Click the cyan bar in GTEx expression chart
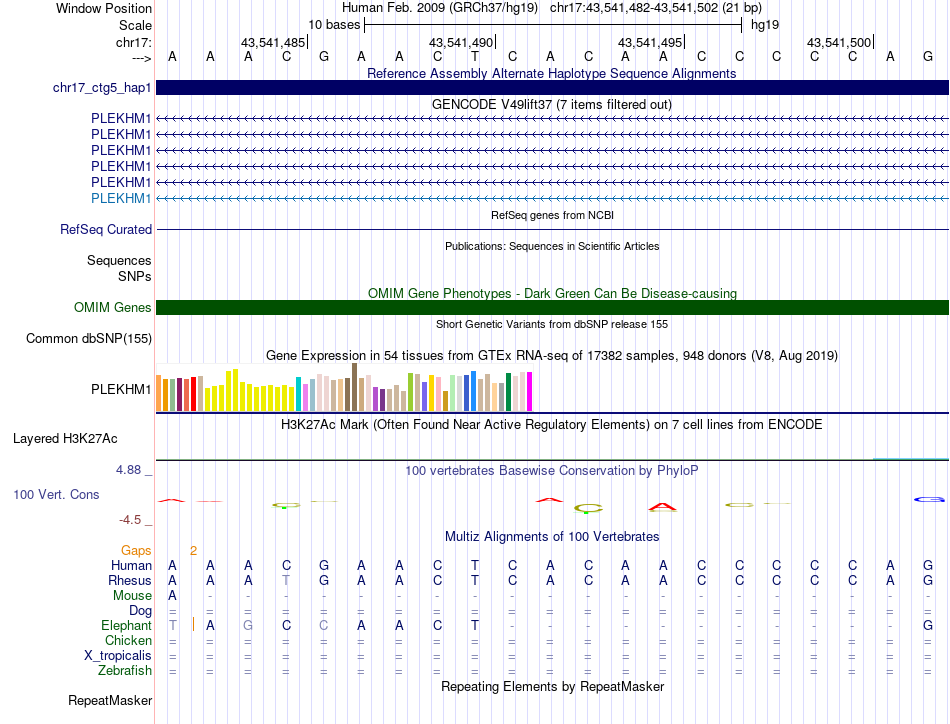This screenshot has width=950, height=724. 298,394
